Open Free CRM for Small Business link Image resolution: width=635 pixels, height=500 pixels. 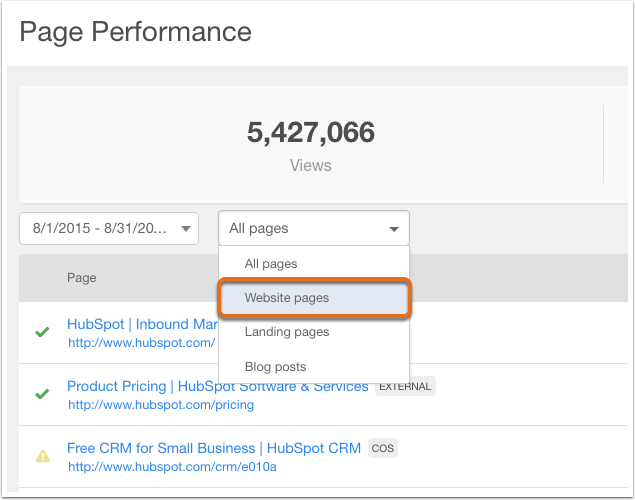click(x=214, y=448)
